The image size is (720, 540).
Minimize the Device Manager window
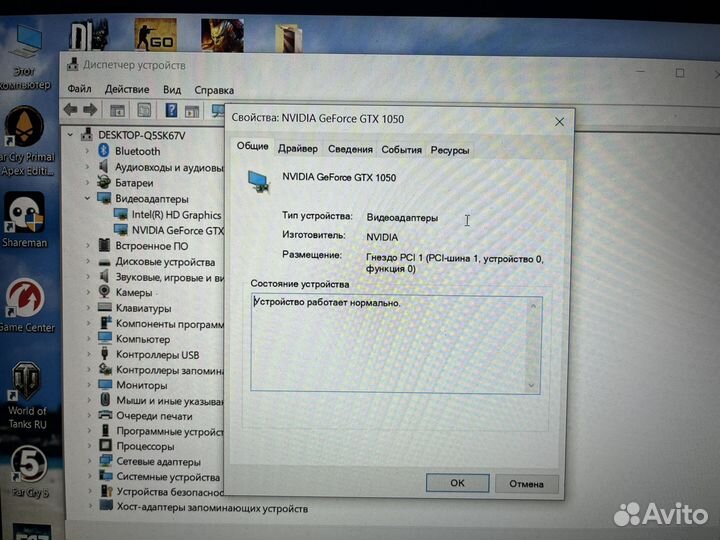641,72
